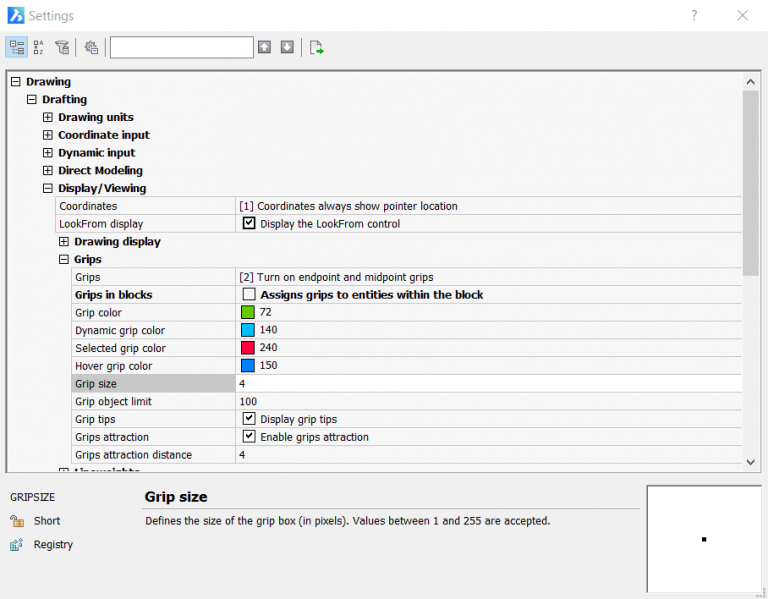Select the Grip size label
Screen dimensions: 768x599
click(x=96, y=384)
